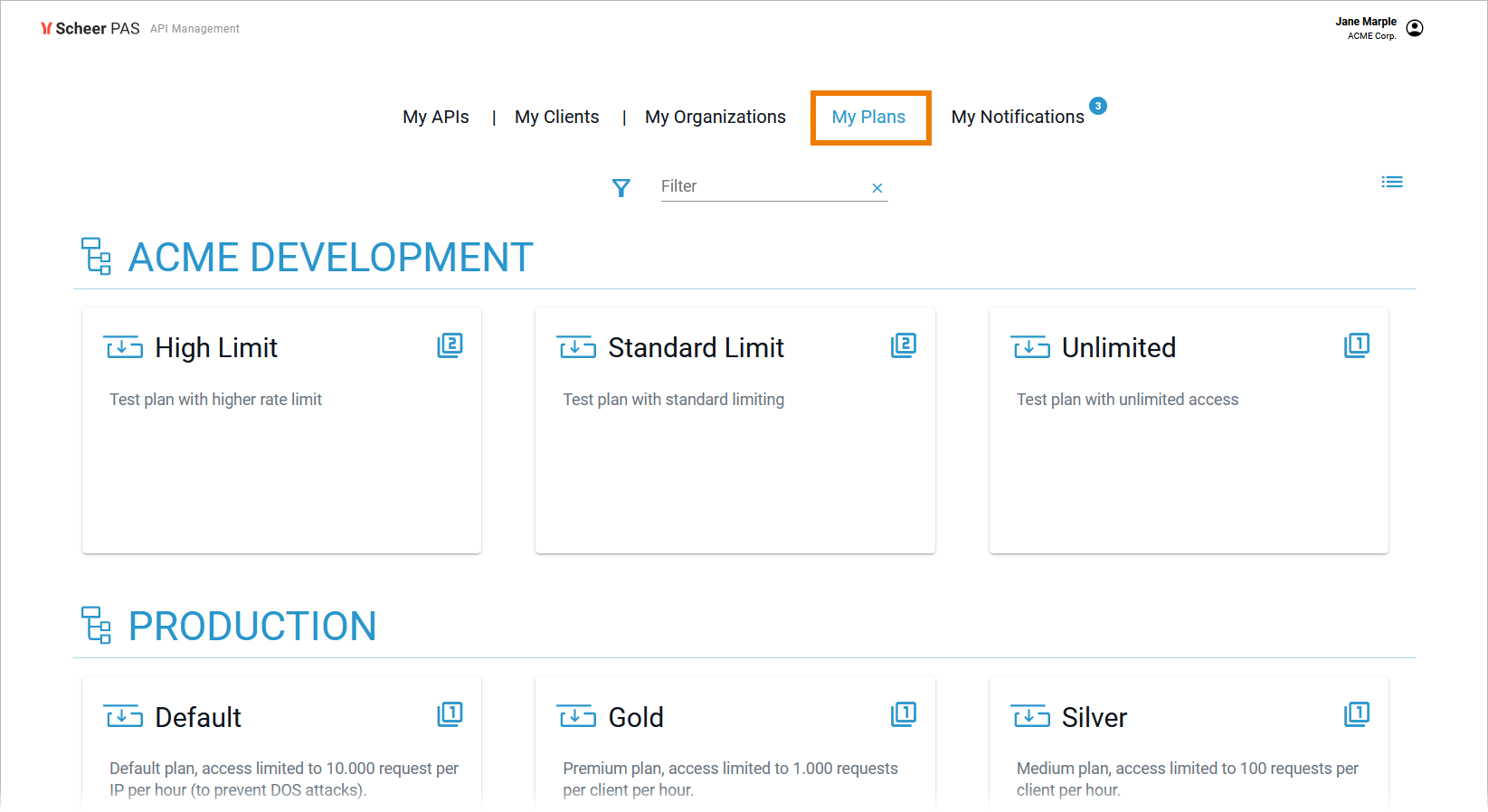Click the filter funnel icon
The image size is (1488, 812).
pos(621,187)
